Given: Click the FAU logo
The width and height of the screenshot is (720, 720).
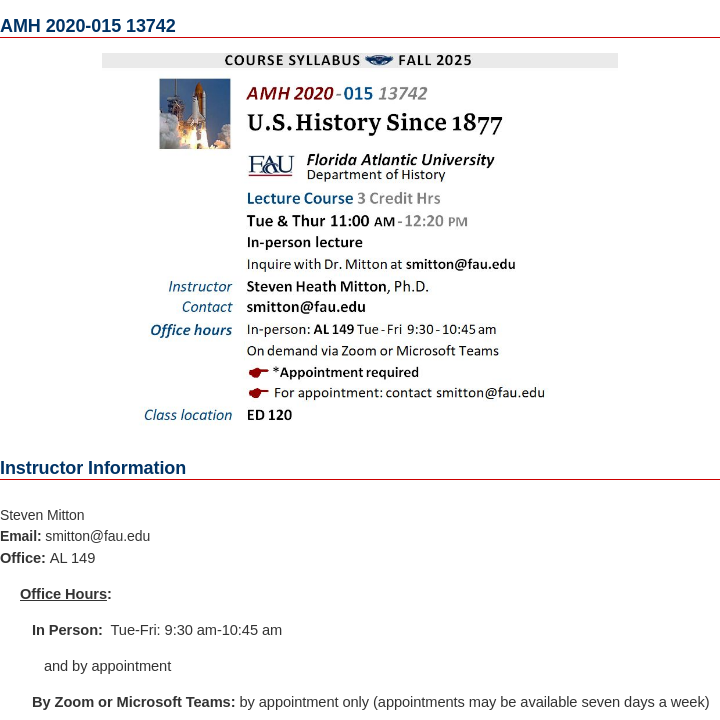Looking at the screenshot, I should click(x=270, y=166).
